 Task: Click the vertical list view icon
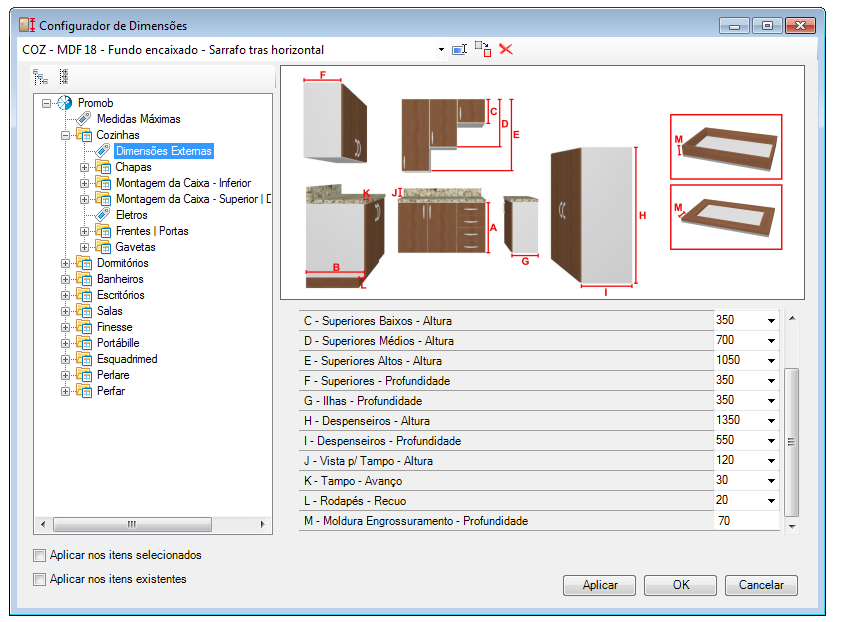[x=64, y=77]
